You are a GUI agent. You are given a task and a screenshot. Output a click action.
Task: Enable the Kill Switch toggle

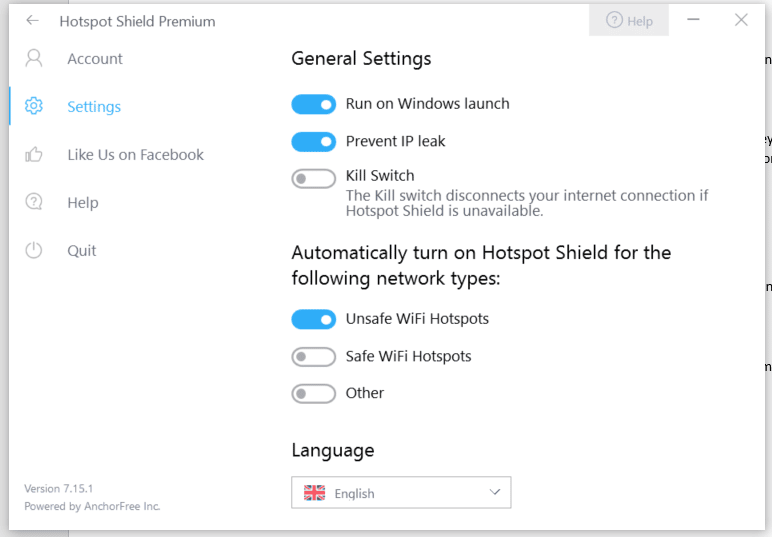[x=314, y=179]
